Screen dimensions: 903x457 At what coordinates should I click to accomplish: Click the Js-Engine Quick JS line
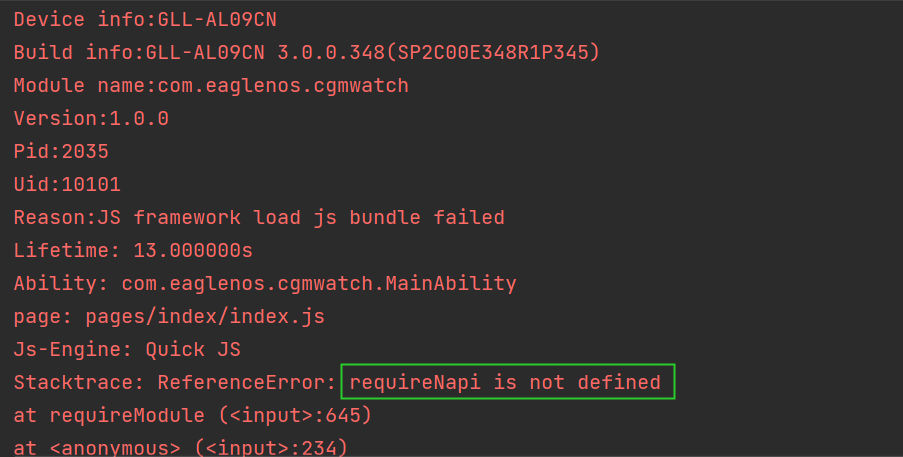click(x=127, y=349)
